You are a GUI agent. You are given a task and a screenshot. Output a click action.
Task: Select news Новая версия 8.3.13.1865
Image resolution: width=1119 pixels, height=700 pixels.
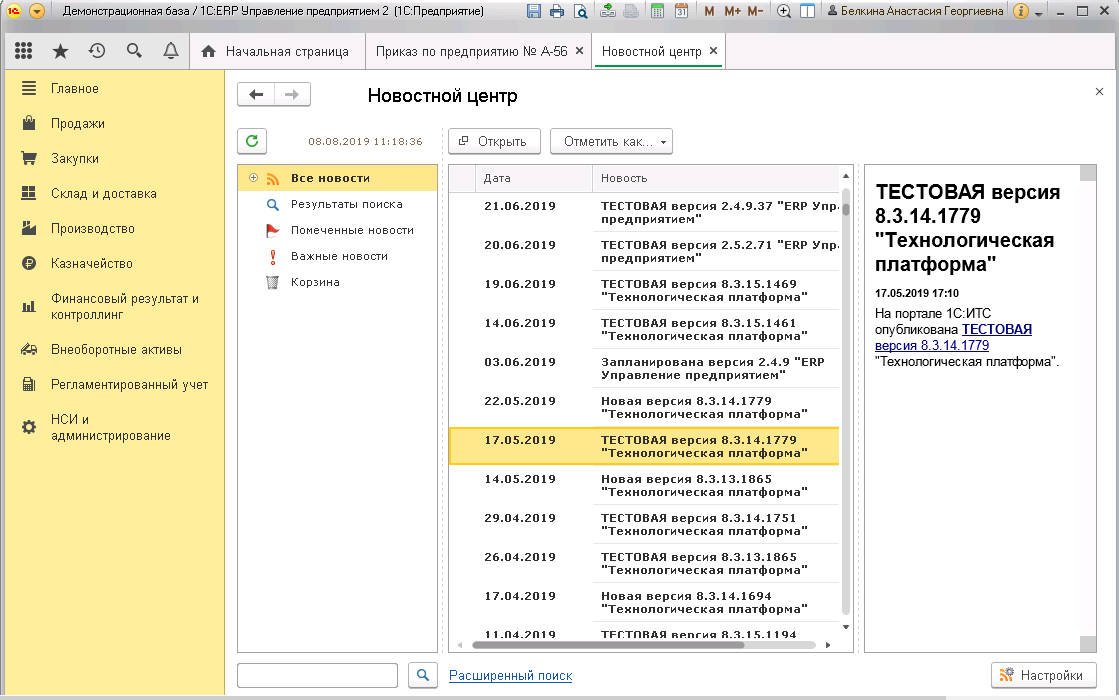[x=644, y=485]
